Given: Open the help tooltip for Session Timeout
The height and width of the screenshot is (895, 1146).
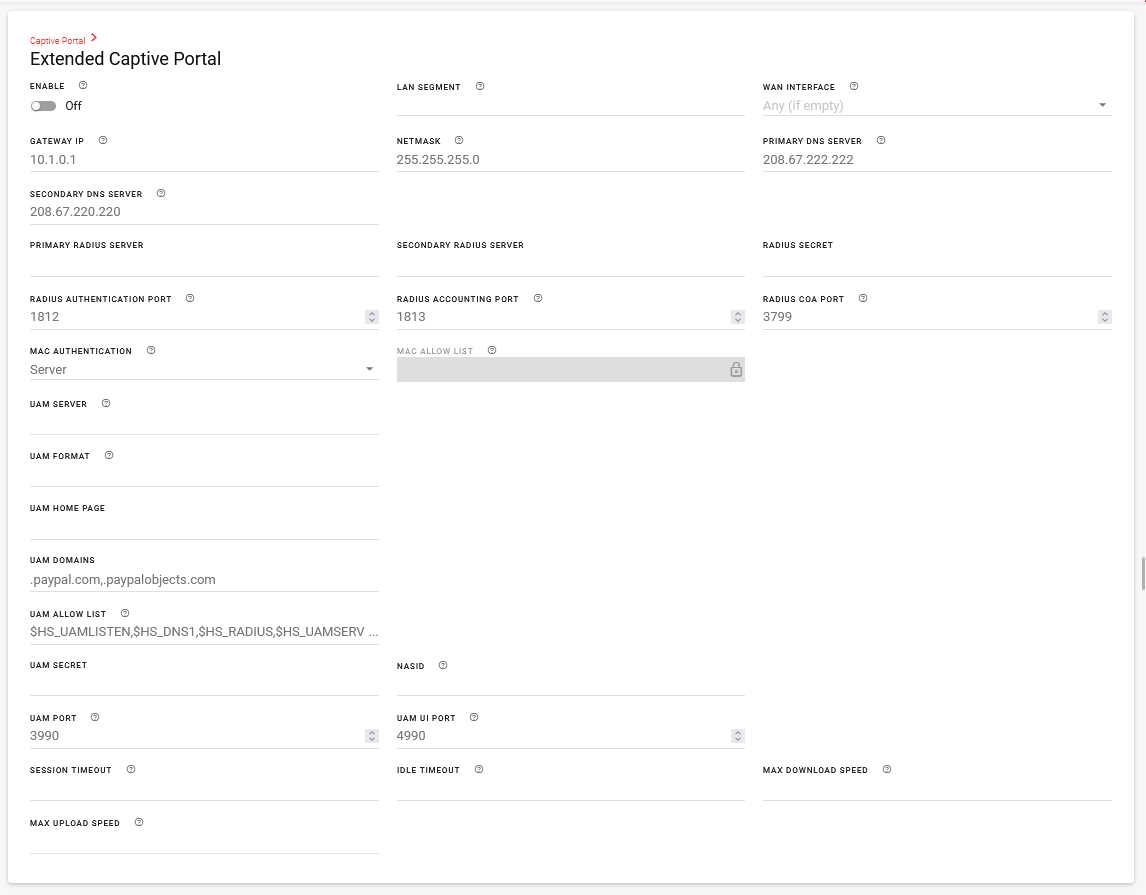Looking at the screenshot, I should pyautogui.click(x=130, y=769).
